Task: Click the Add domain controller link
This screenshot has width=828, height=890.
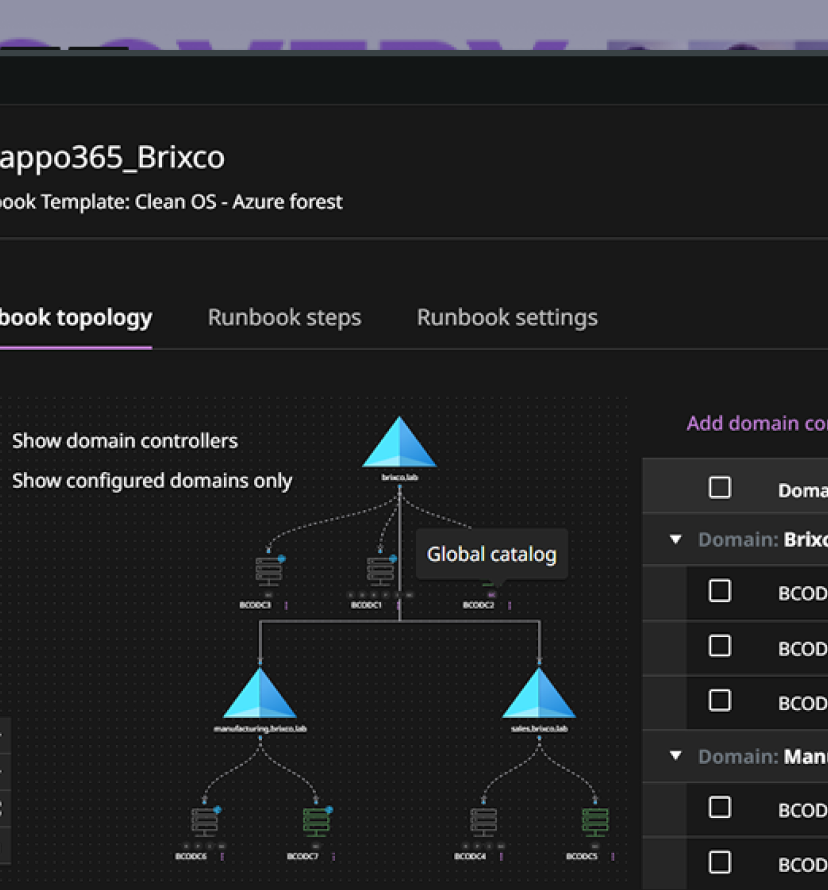Action: (756, 424)
